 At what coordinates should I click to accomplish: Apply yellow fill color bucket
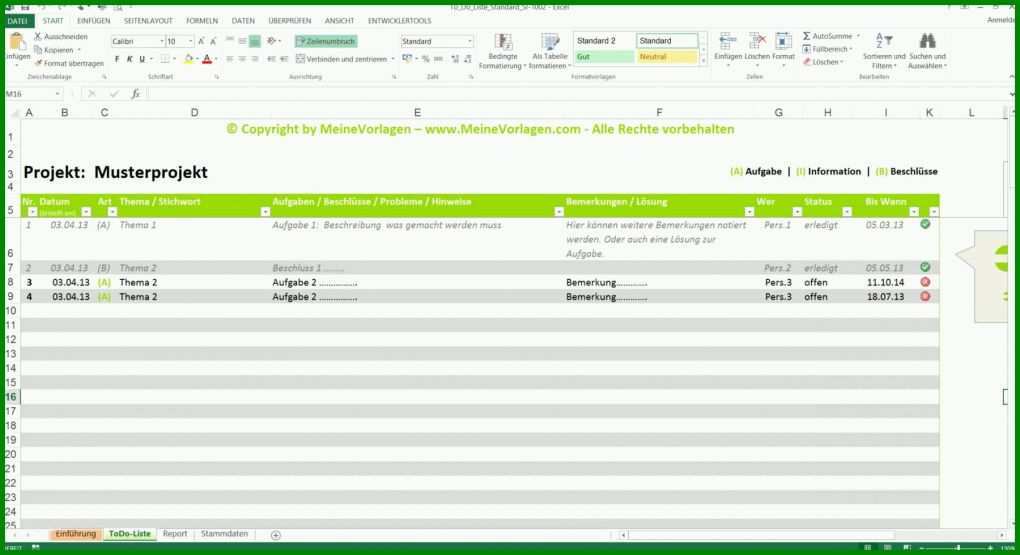189,59
